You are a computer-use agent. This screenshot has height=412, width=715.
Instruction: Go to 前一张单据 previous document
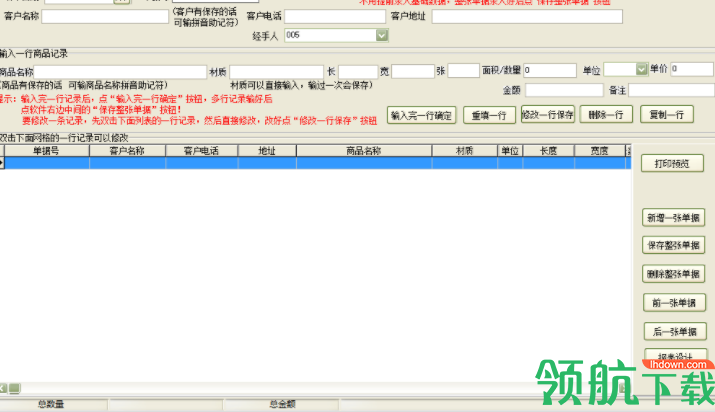click(674, 303)
